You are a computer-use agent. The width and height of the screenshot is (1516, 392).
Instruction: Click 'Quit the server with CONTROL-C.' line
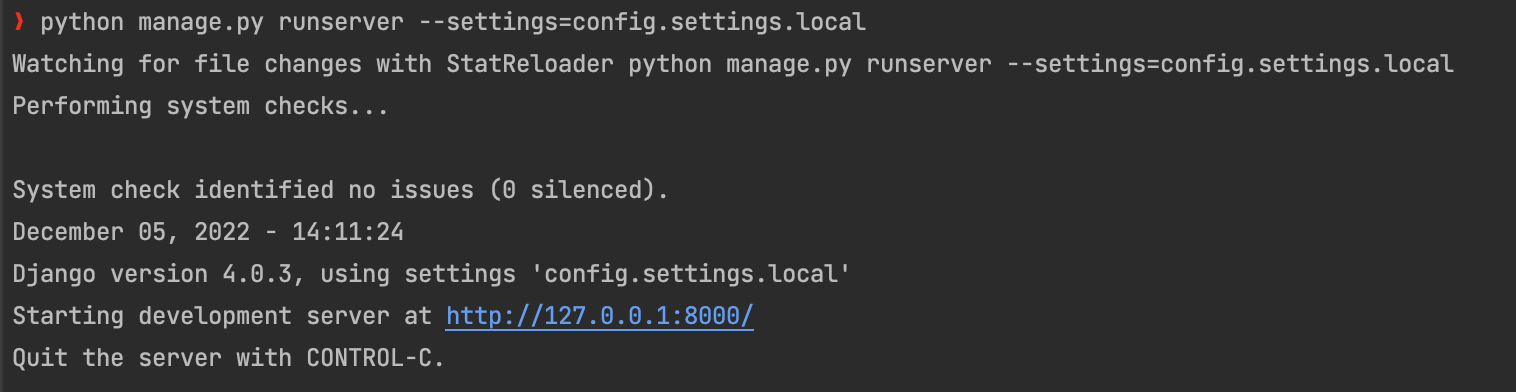point(228,358)
